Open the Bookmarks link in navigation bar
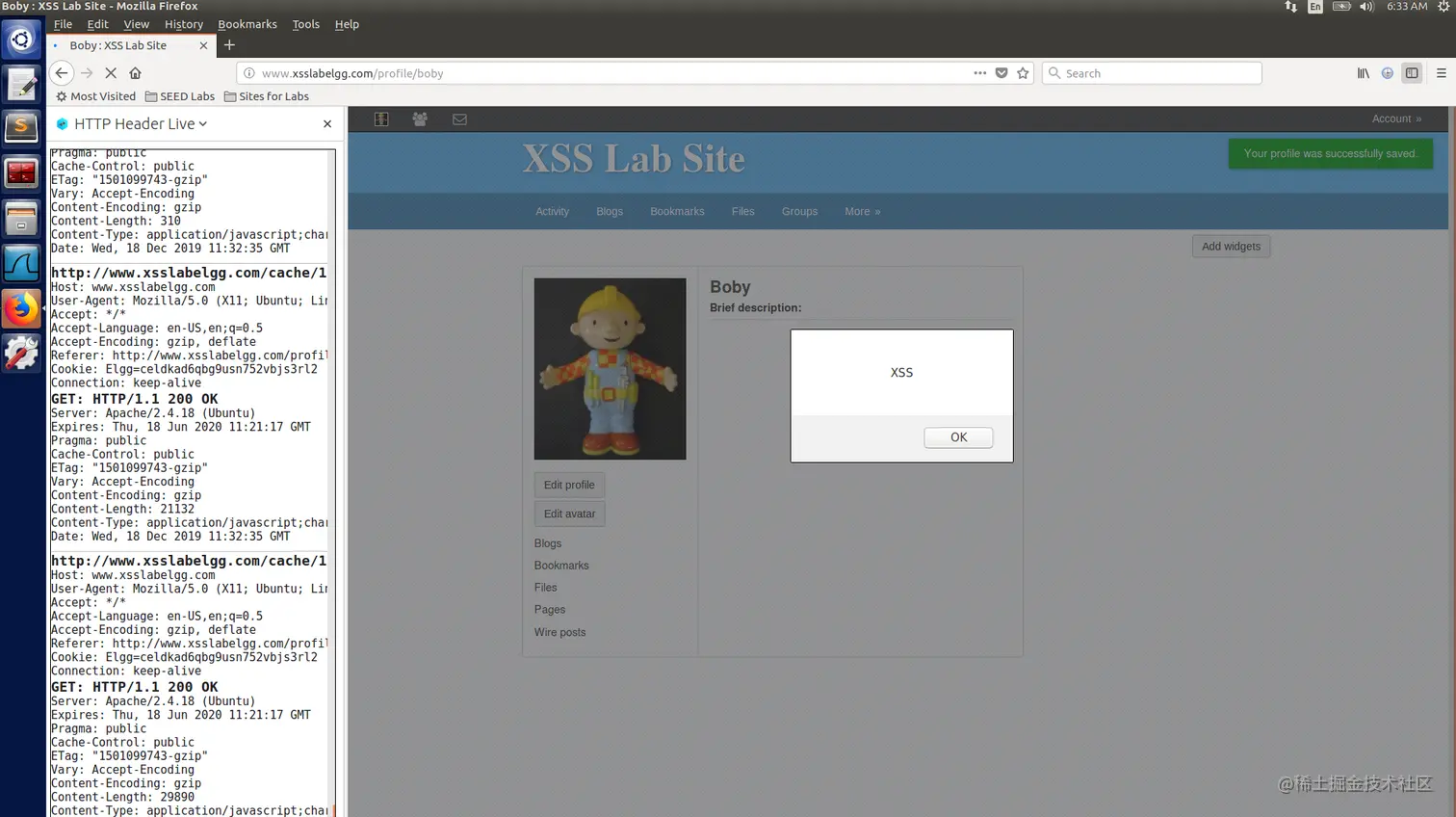The height and width of the screenshot is (817, 1456). pos(677,211)
